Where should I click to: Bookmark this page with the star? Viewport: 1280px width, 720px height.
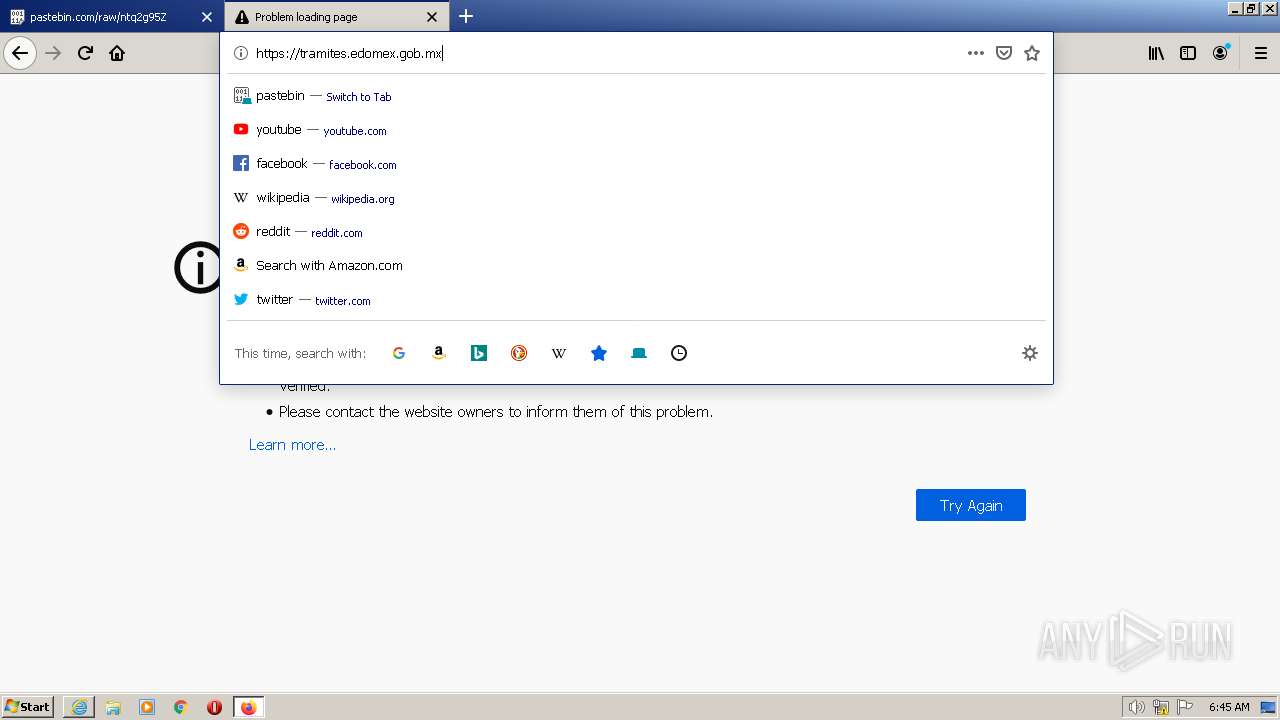[x=1032, y=53]
